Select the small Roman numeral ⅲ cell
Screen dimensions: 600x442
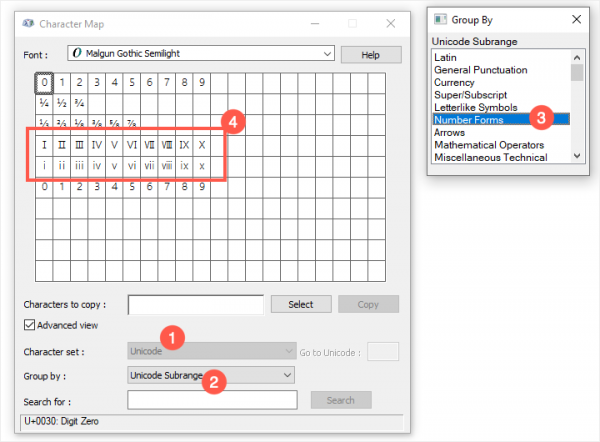click(x=79, y=166)
